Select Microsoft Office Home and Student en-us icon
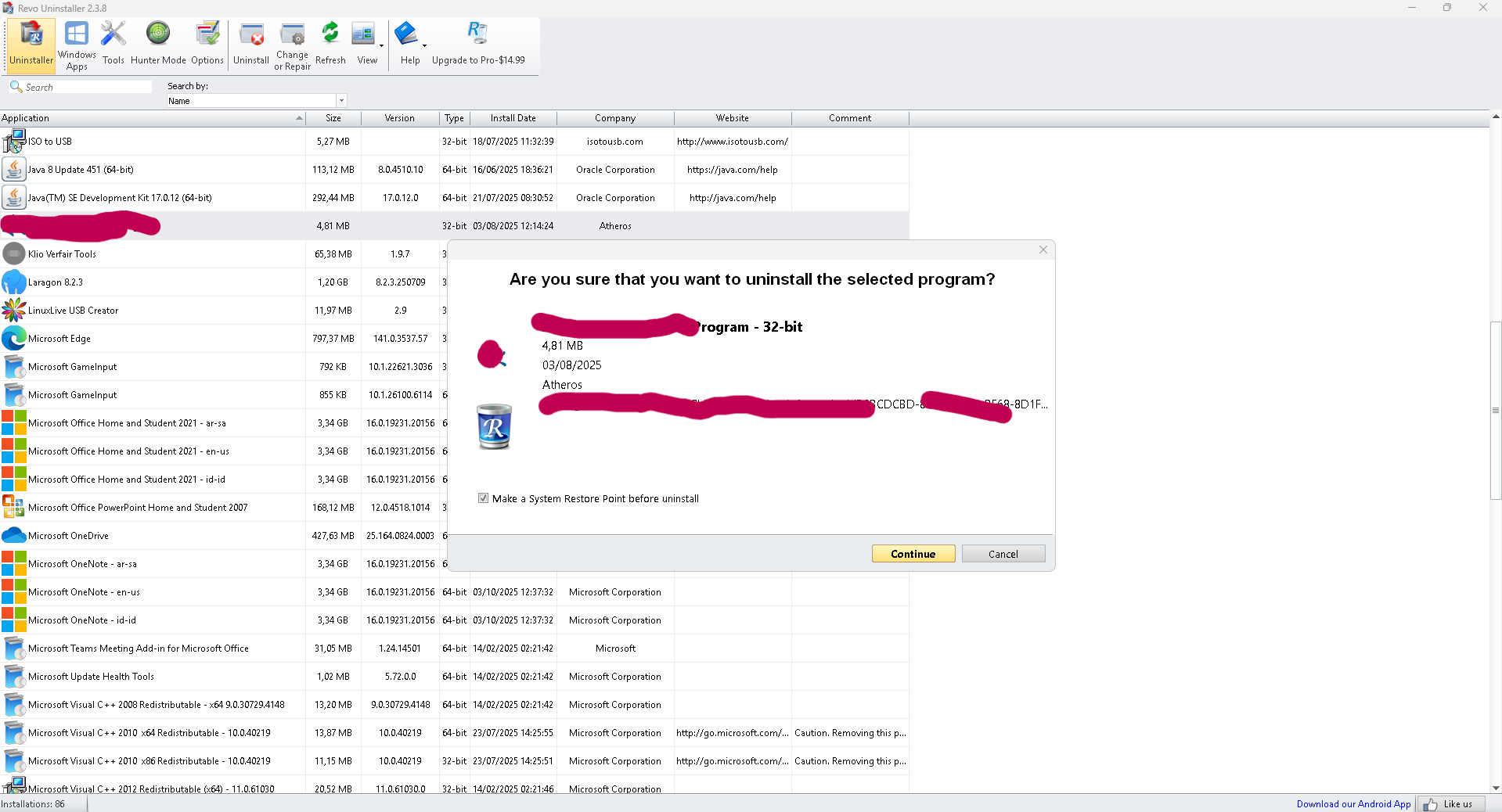 click(14, 451)
